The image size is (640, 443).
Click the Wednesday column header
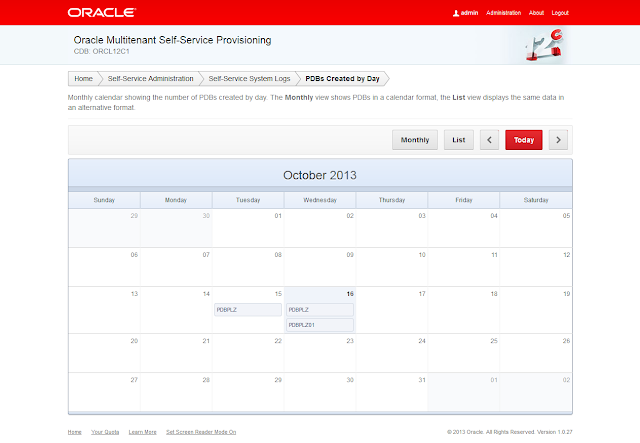320,200
